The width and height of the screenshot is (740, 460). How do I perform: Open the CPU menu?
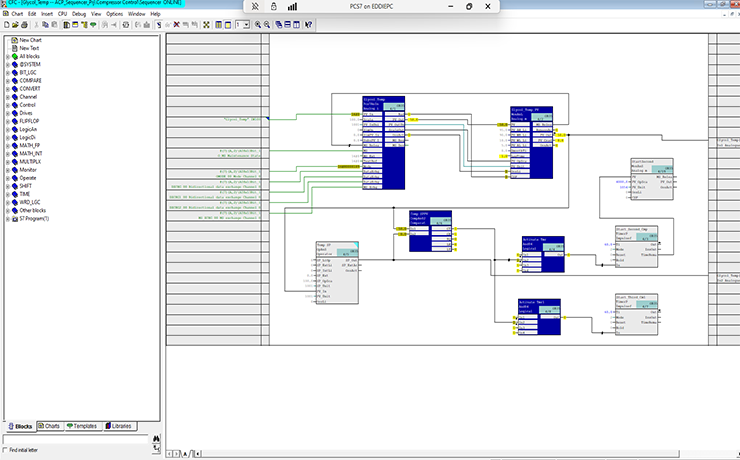[x=62, y=14]
